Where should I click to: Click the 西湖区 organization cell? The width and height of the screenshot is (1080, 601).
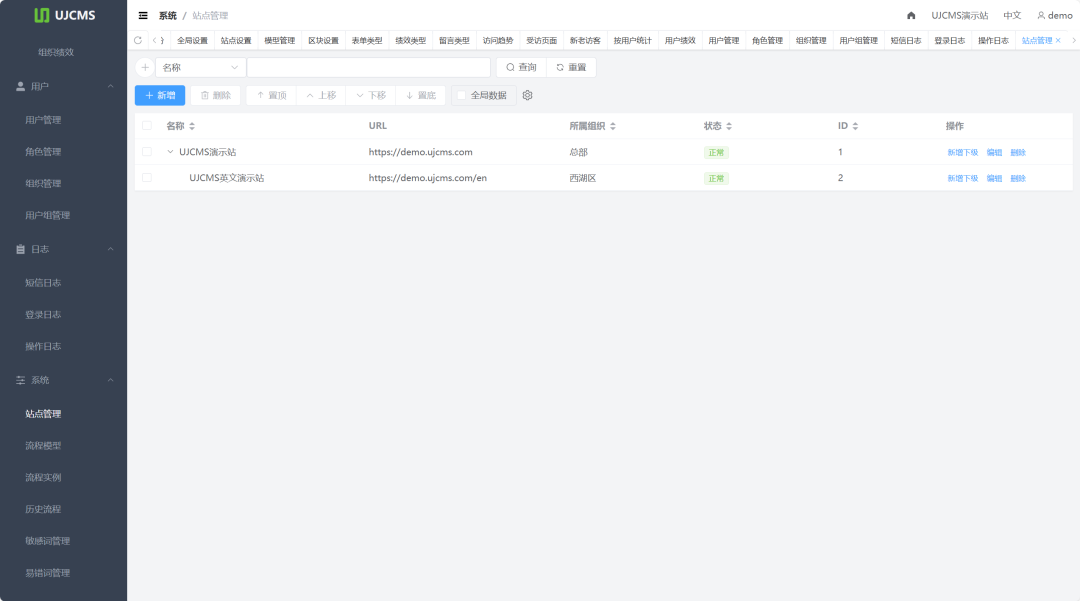583,178
